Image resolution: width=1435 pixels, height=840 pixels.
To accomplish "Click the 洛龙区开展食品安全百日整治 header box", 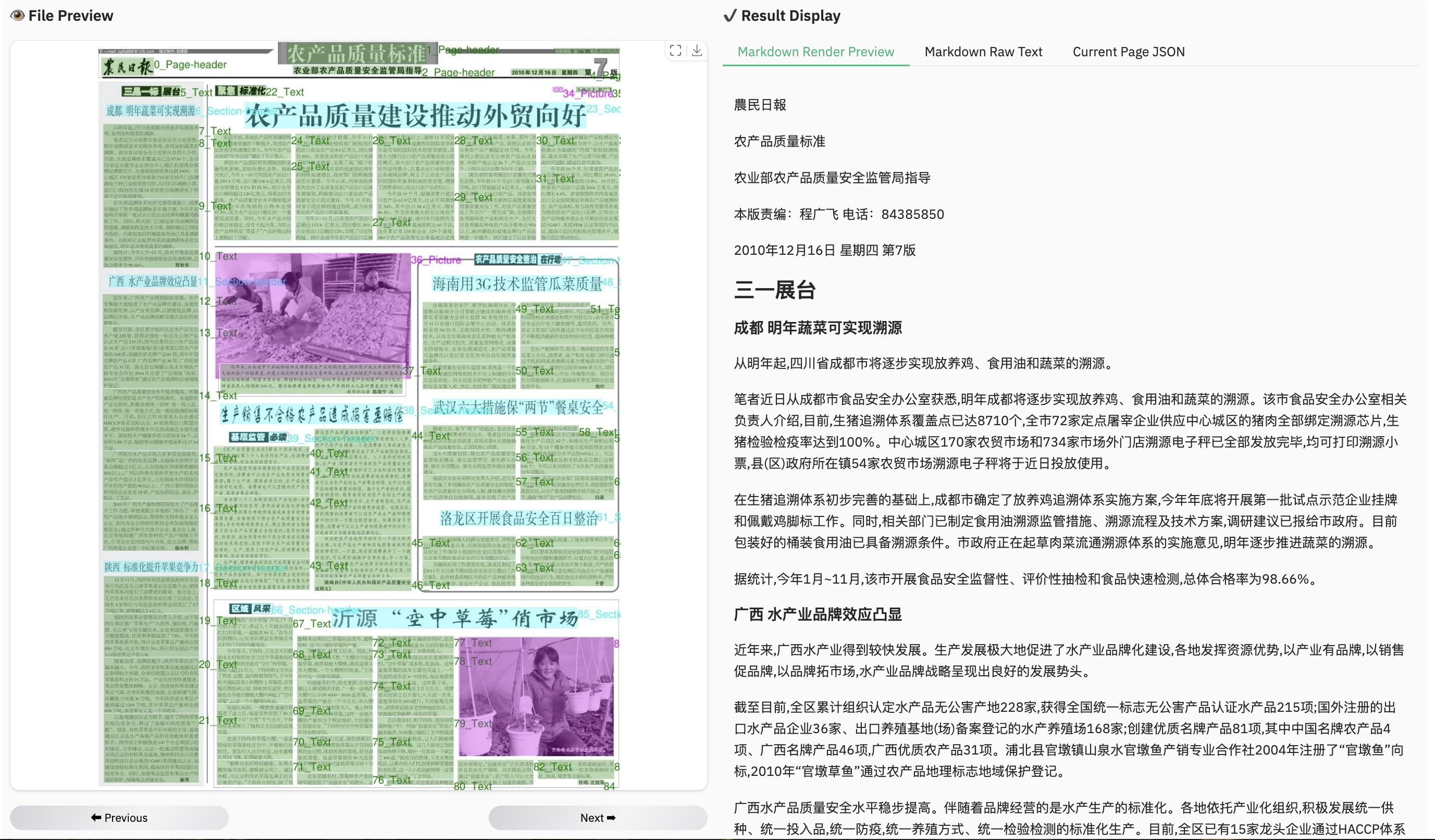I will (518, 518).
